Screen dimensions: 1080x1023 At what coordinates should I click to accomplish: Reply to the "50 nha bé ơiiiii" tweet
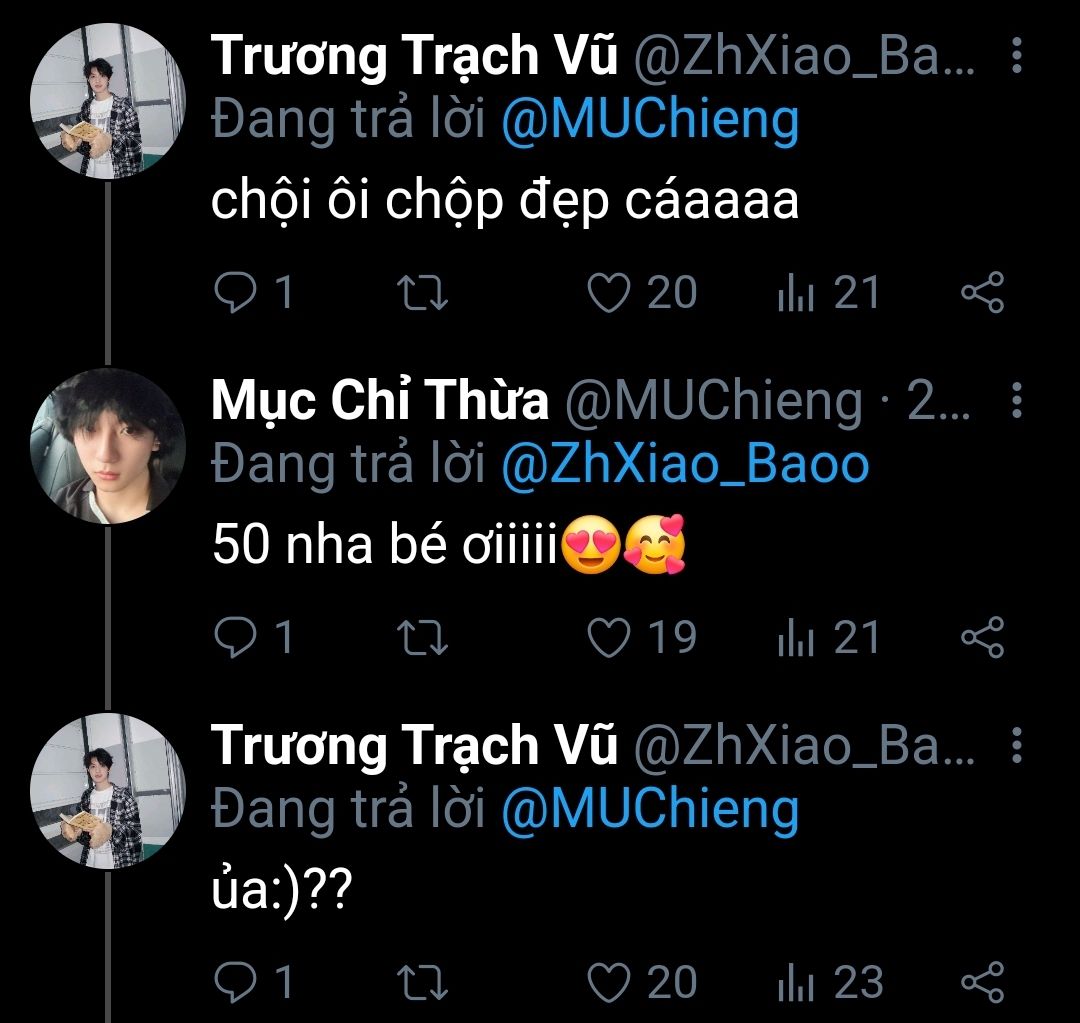pyautogui.click(x=236, y=638)
